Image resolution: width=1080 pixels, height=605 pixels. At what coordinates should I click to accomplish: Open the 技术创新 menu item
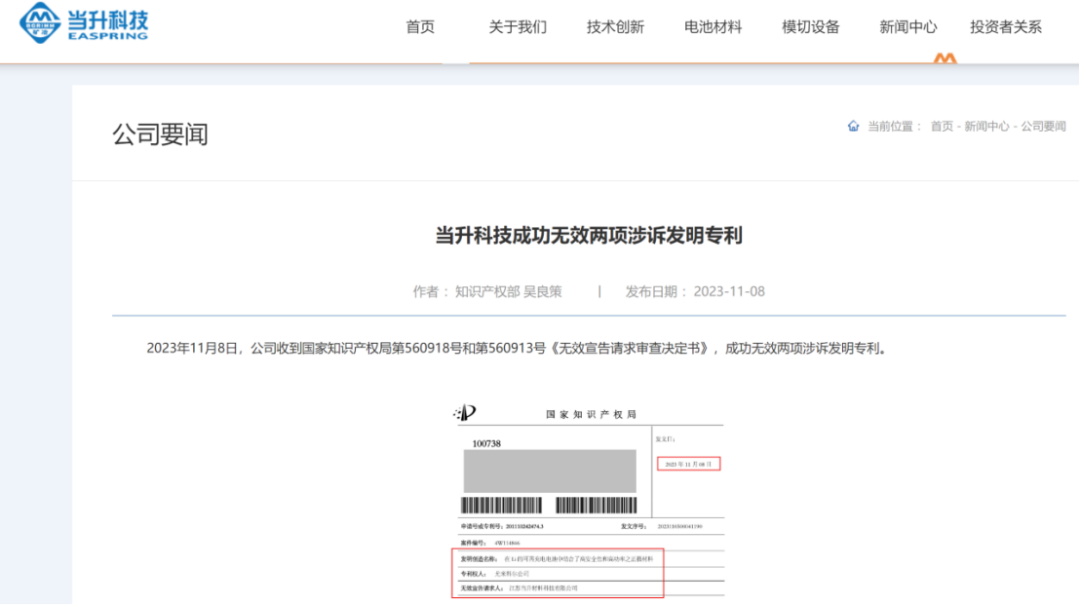pyautogui.click(x=615, y=27)
